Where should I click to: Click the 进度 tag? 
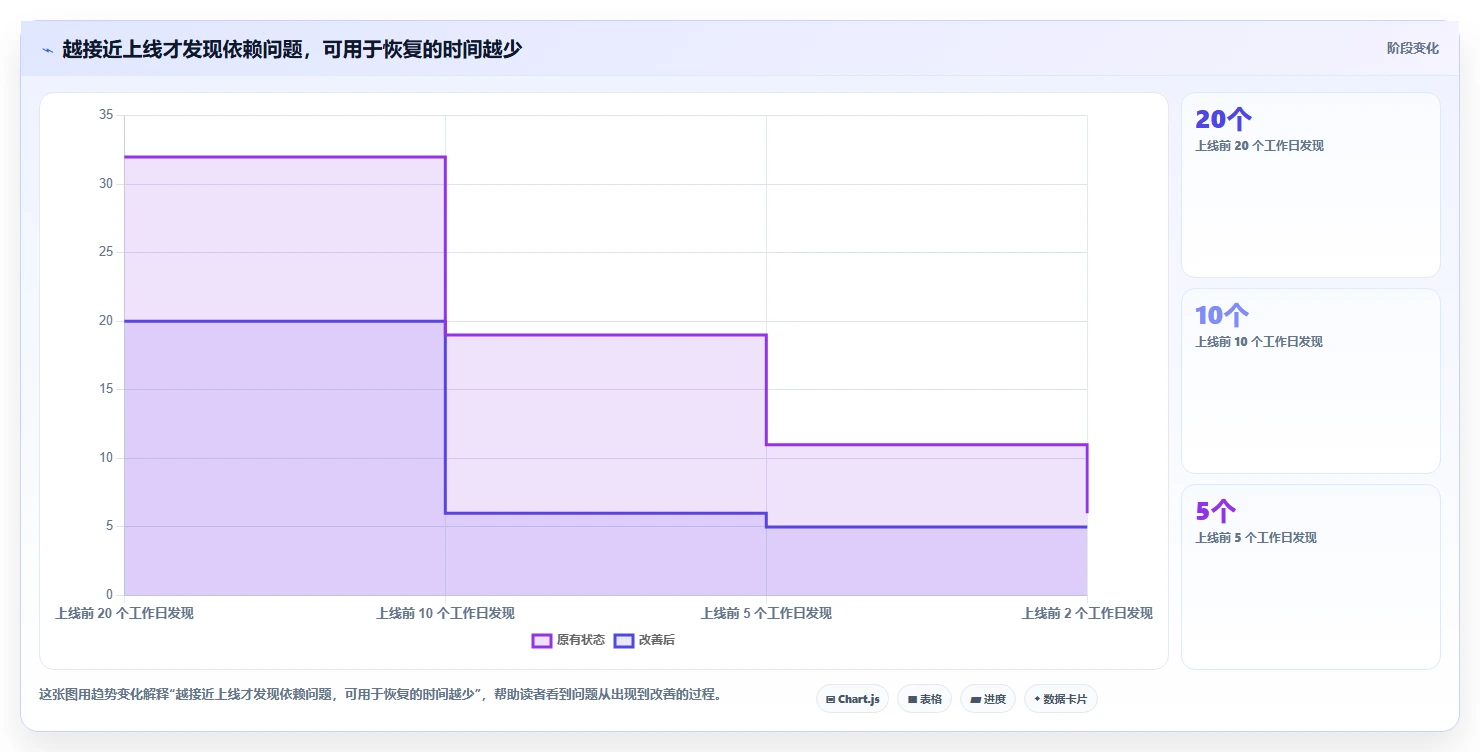coord(987,699)
